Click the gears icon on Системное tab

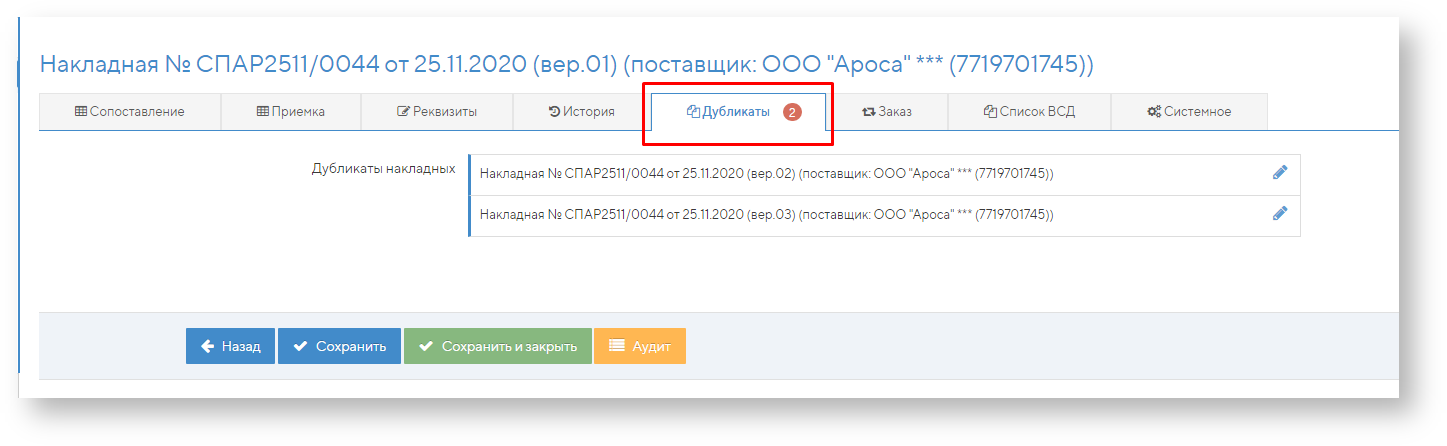point(1153,112)
